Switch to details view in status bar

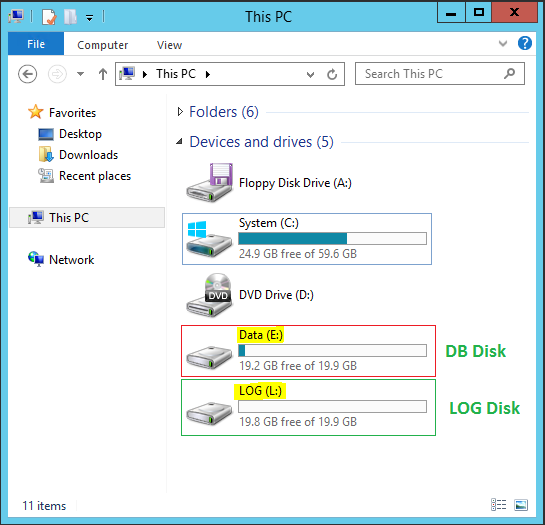[x=498, y=505]
